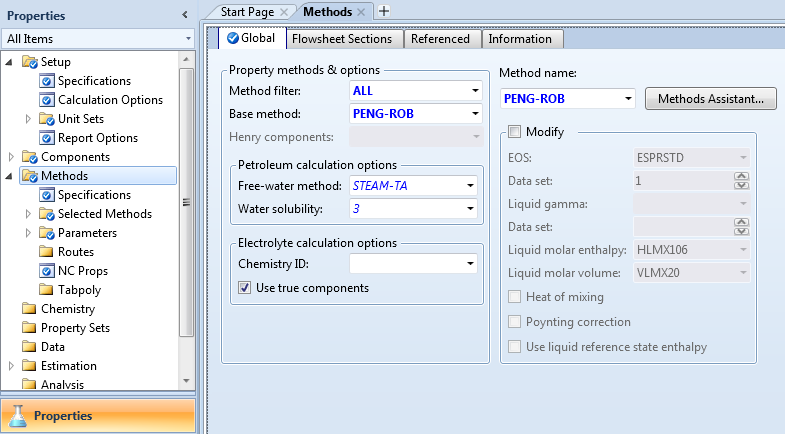Viewport: 785px width, 434px height.
Task: Click the Chemistry ID input field
Action: pos(406,264)
